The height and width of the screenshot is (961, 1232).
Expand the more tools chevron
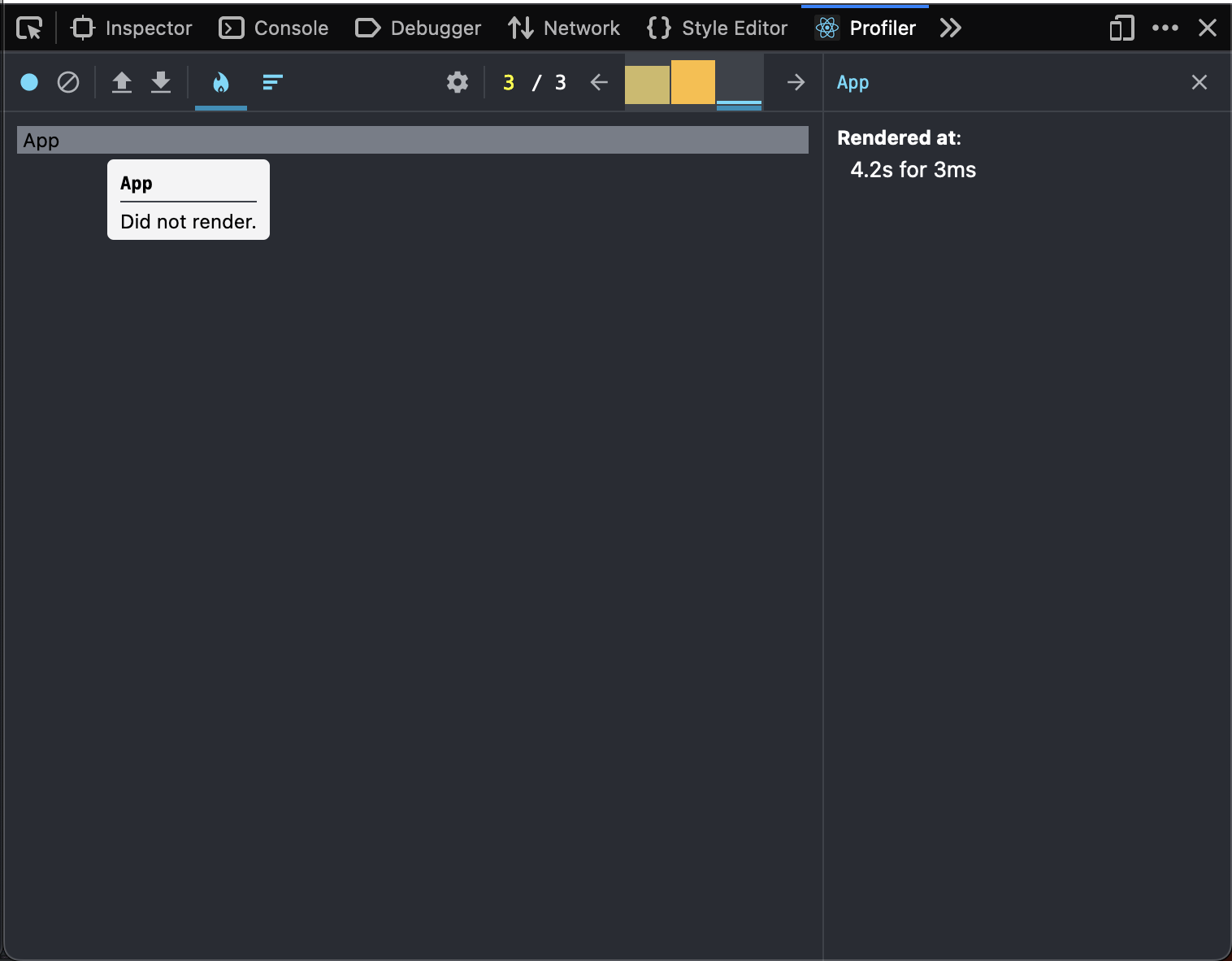click(x=950, y=28)
